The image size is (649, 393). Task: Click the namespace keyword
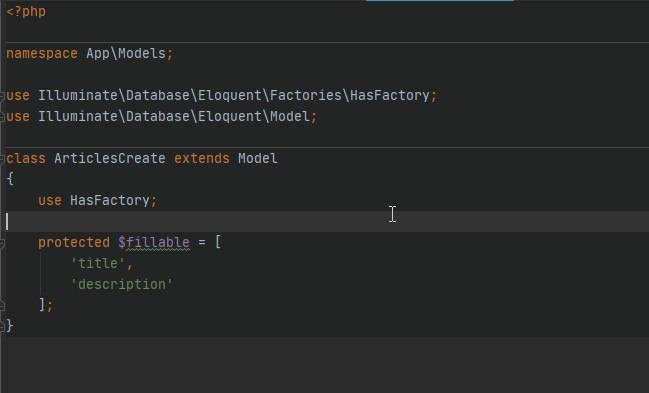click(42, 54)
